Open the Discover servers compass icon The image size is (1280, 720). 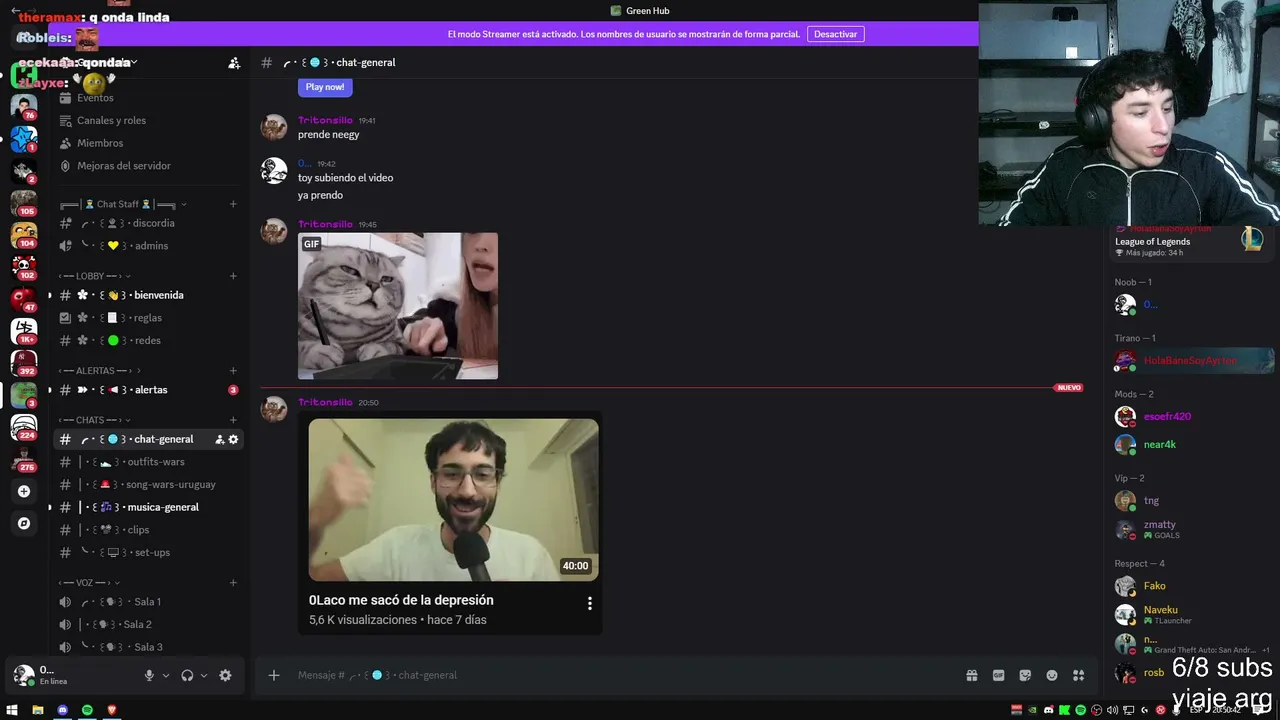[24, 523]
